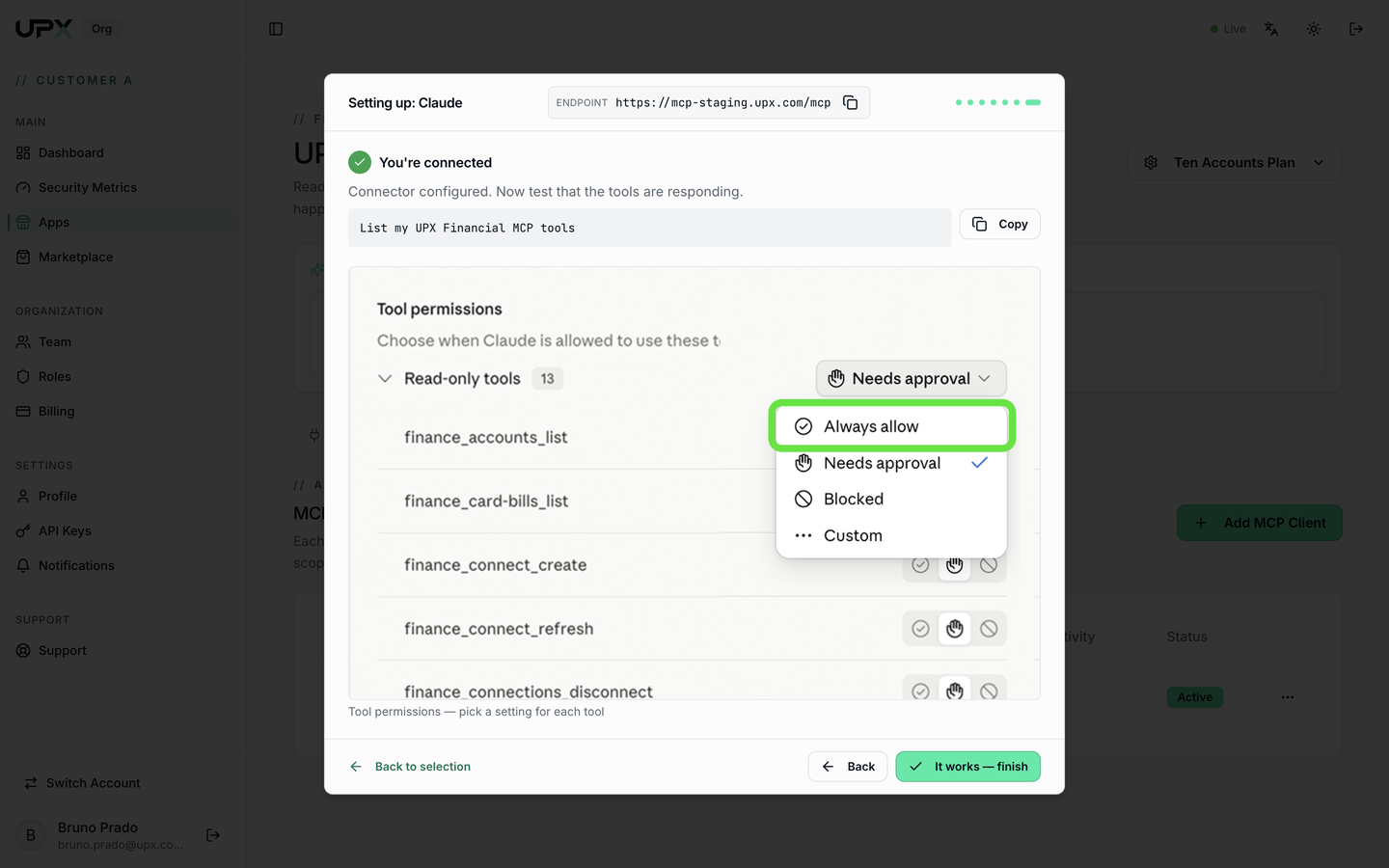Toggle the light/dark theme sun icon

tap(1314, 29)
